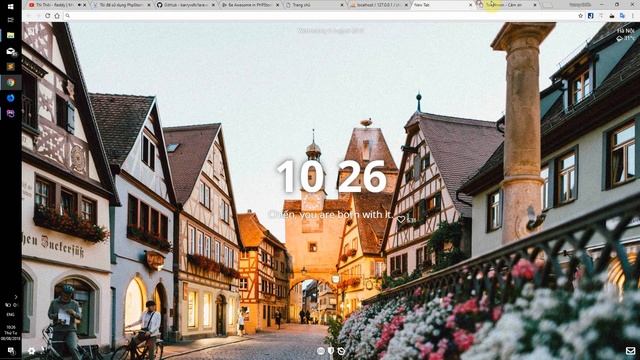Click the date text at top center
The height and width of the screenshot is (360, 640).
tap(331, 31)
